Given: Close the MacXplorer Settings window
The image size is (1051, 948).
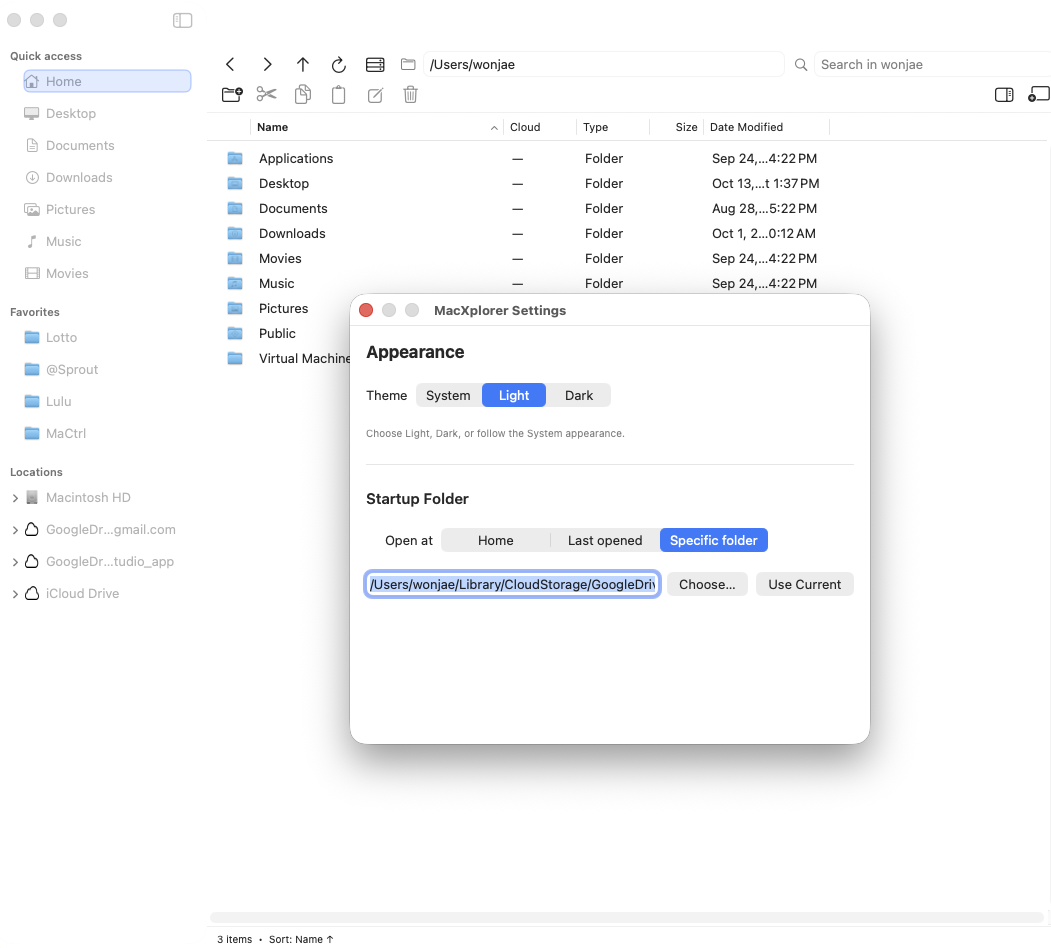Looking at the screenshot, I should [x=366, y=310].
